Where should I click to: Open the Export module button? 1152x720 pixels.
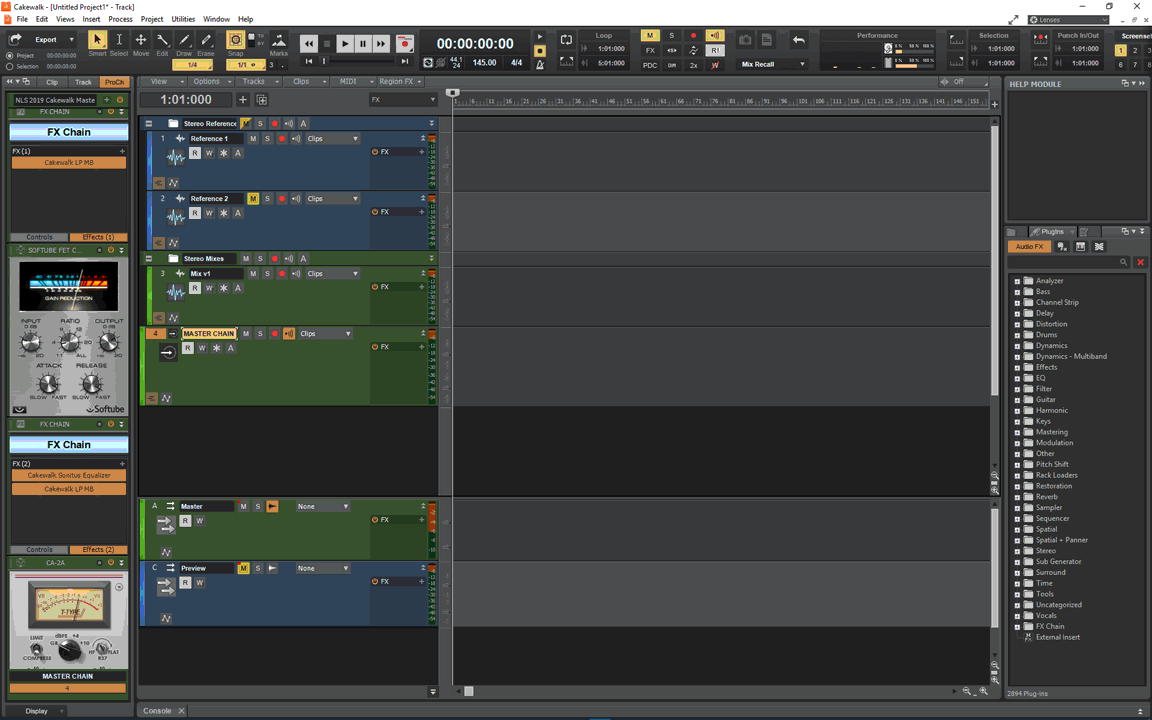pyautogui.click(x=42, y=40)
